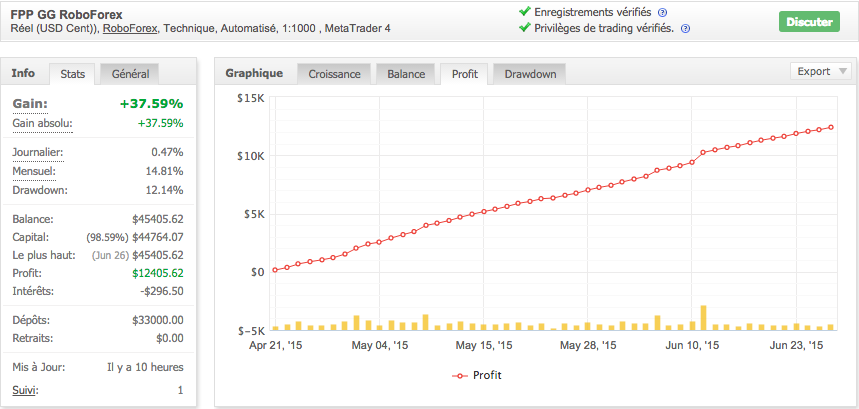The width and height of the screenshot is (859, 409).
Task: Show the Croissance chart tab
Action: tap(334, 74)
